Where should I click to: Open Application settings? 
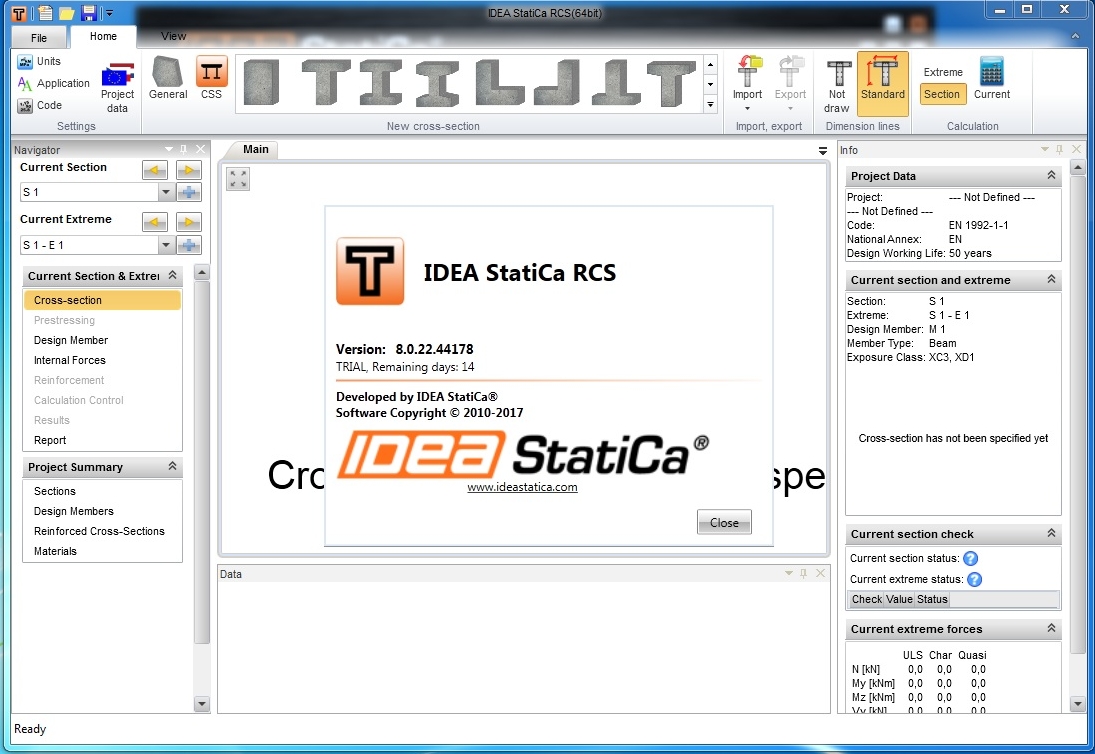[54, 83]
